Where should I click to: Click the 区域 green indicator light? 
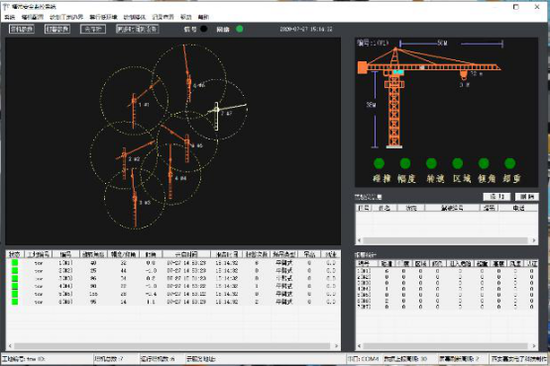click(457, 163)
